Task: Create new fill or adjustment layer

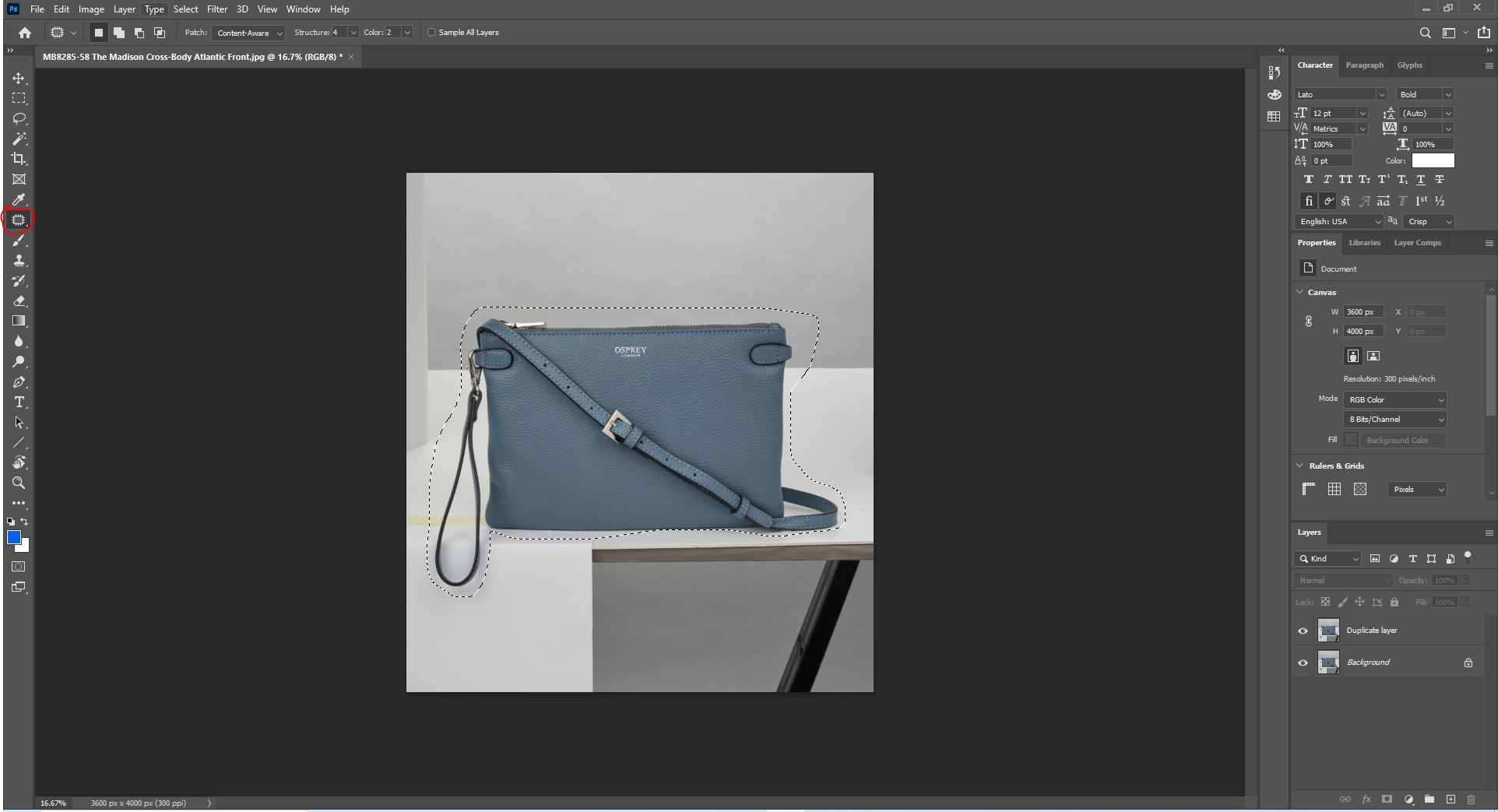Action: (x=1408, y=800)
